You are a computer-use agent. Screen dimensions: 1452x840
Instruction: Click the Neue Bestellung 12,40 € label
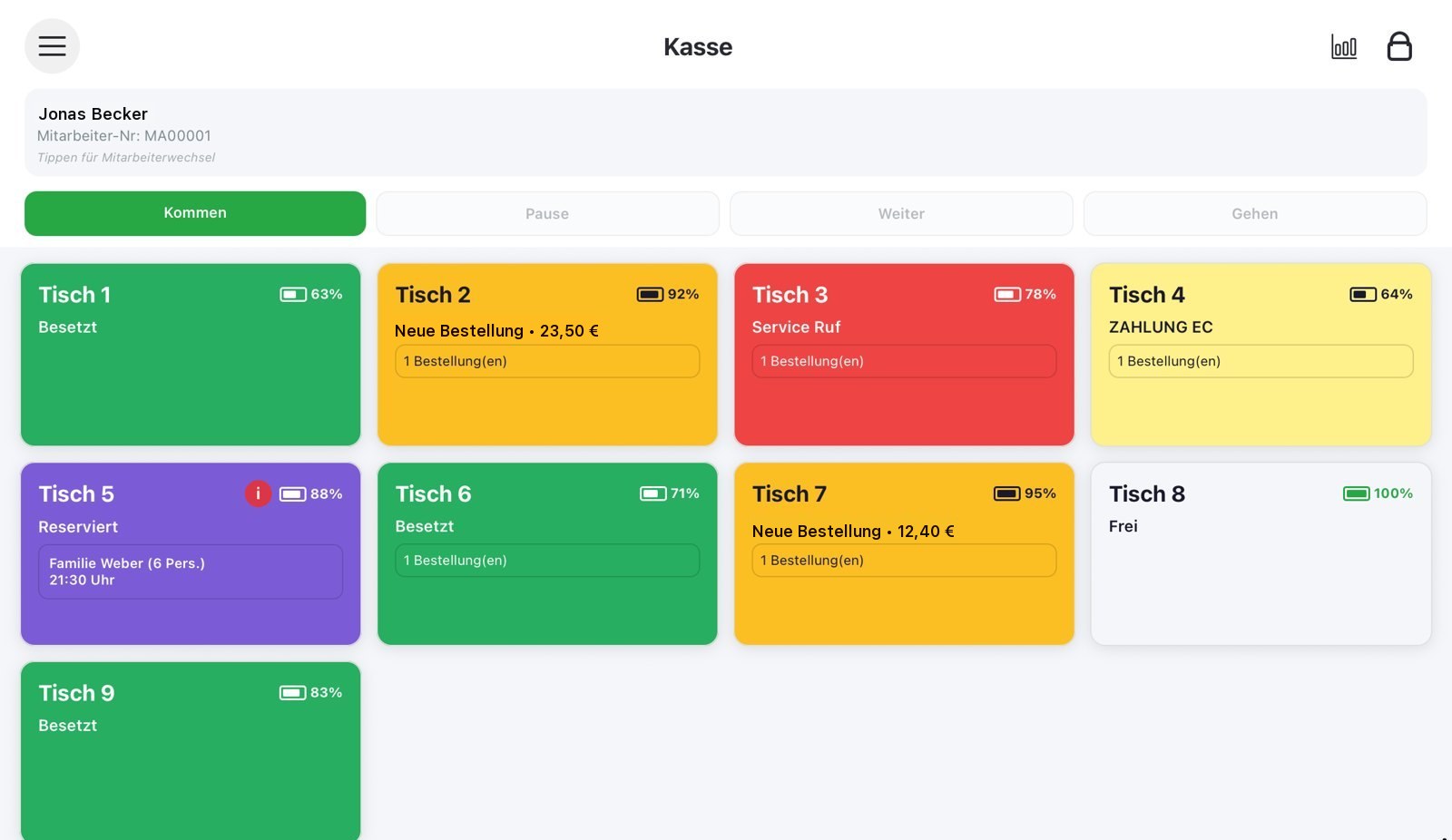(x=853, y=532)
